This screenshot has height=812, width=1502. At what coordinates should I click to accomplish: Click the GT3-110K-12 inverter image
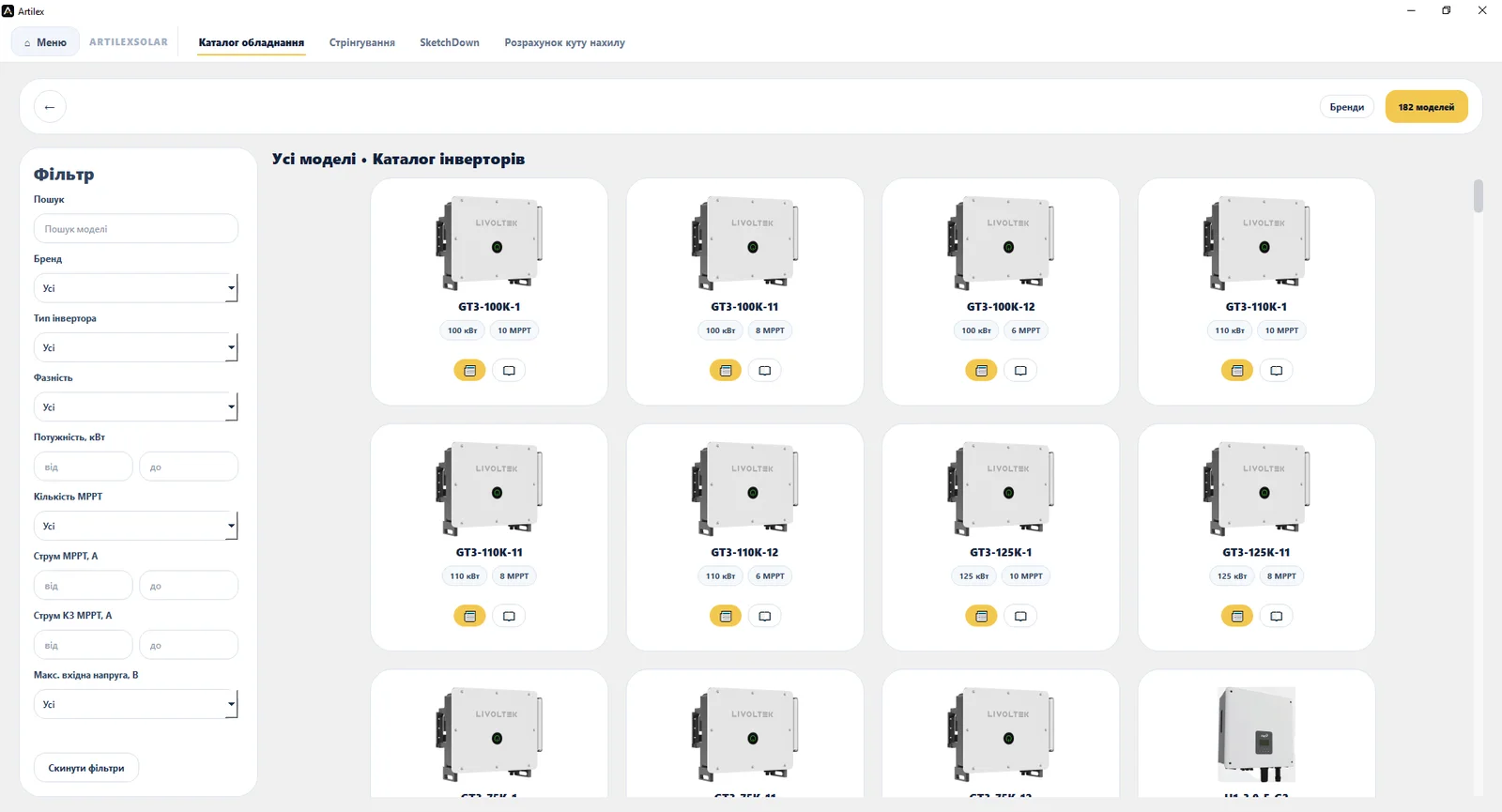[x=745, y=488]
